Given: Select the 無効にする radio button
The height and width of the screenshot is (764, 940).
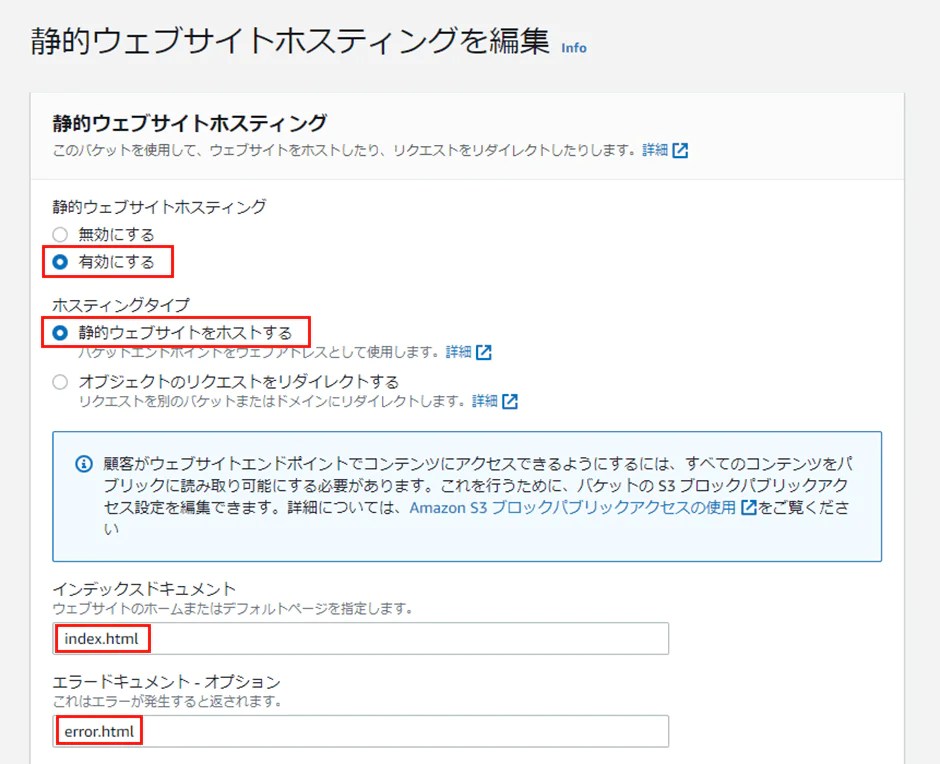Looking at the screenshot, I should [59, 234].
